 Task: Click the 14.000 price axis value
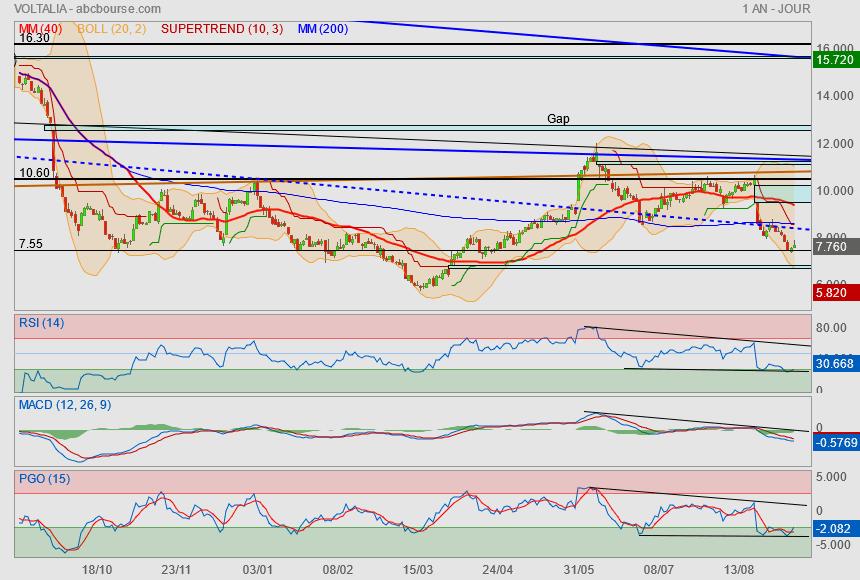835,96
